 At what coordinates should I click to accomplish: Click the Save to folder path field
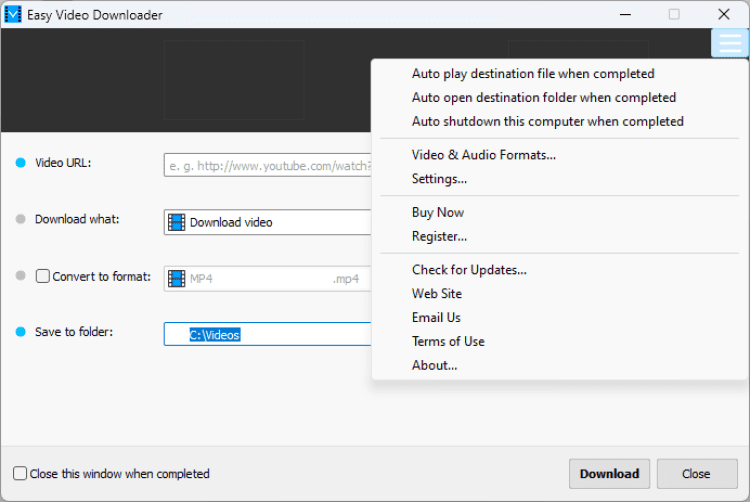click(x=268, y=334)
